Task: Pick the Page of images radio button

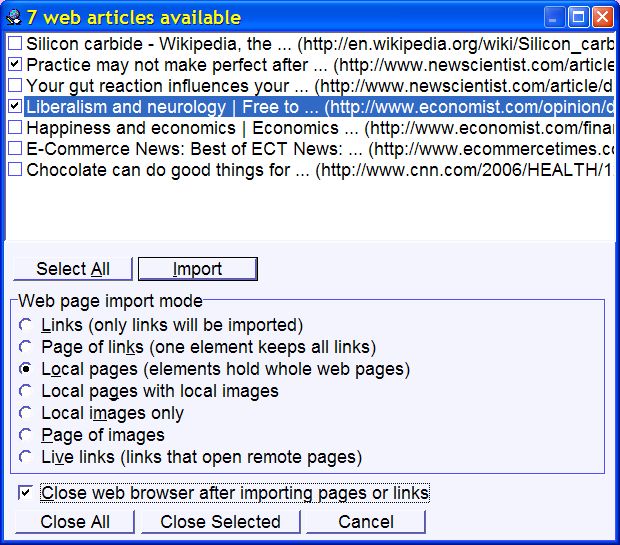Action: (x=25, y=435)
